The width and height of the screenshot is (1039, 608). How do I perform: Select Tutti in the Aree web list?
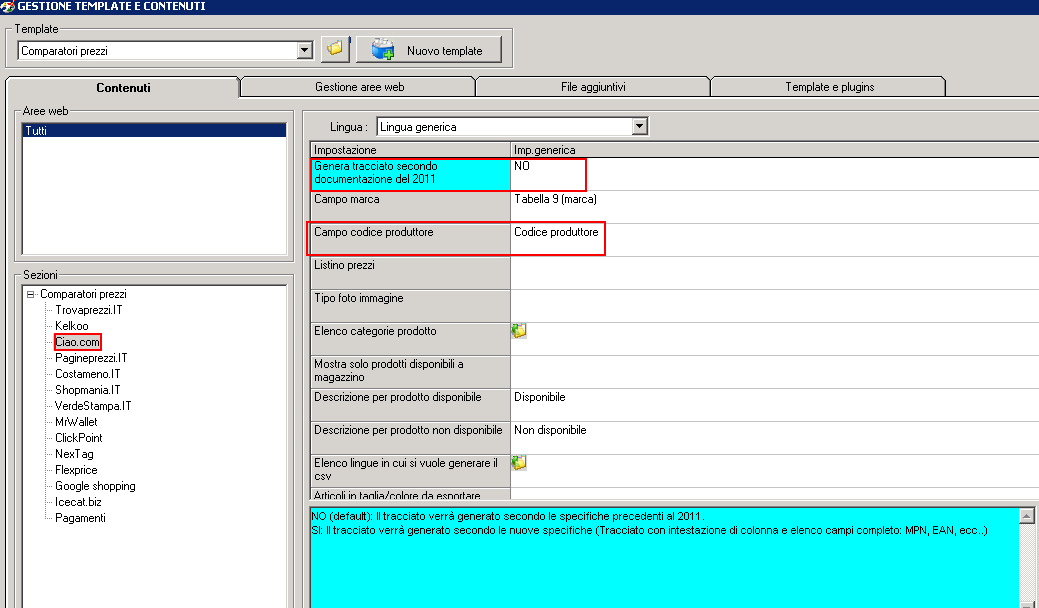[x=154, y=130]
